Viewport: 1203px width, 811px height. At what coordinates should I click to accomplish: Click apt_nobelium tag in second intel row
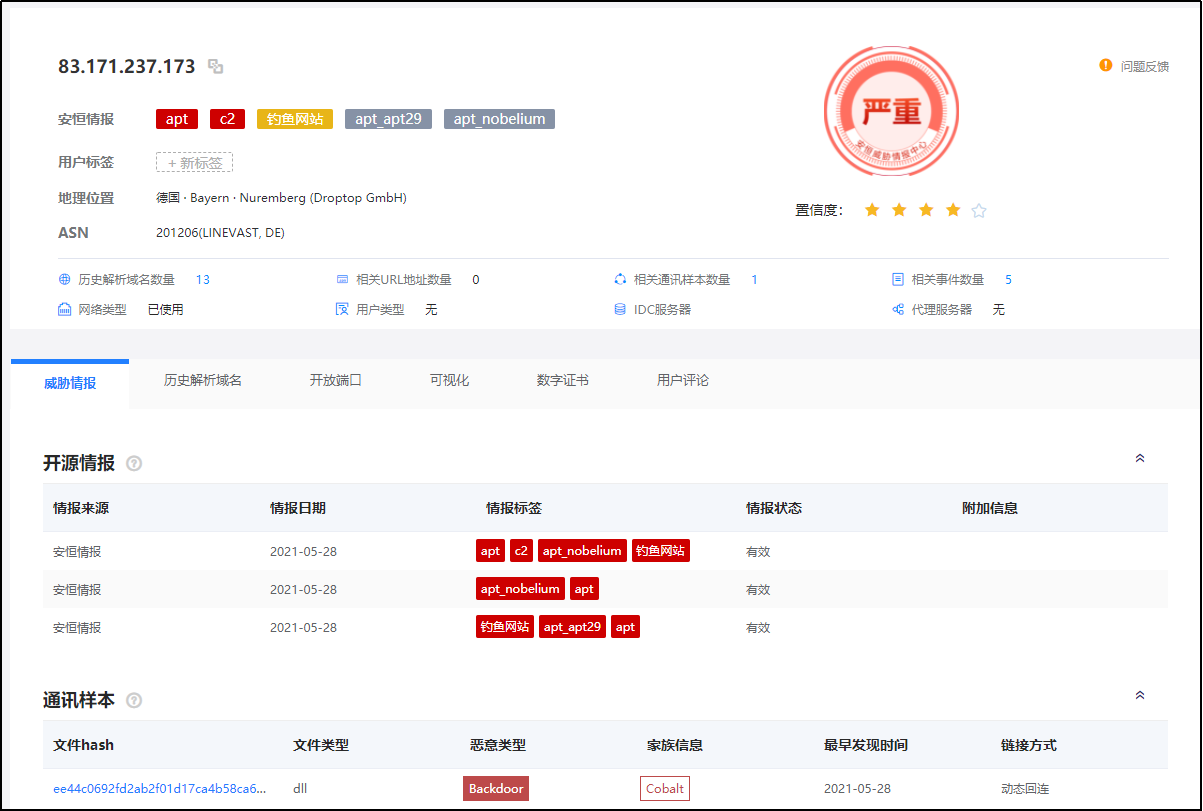[520, 589]
